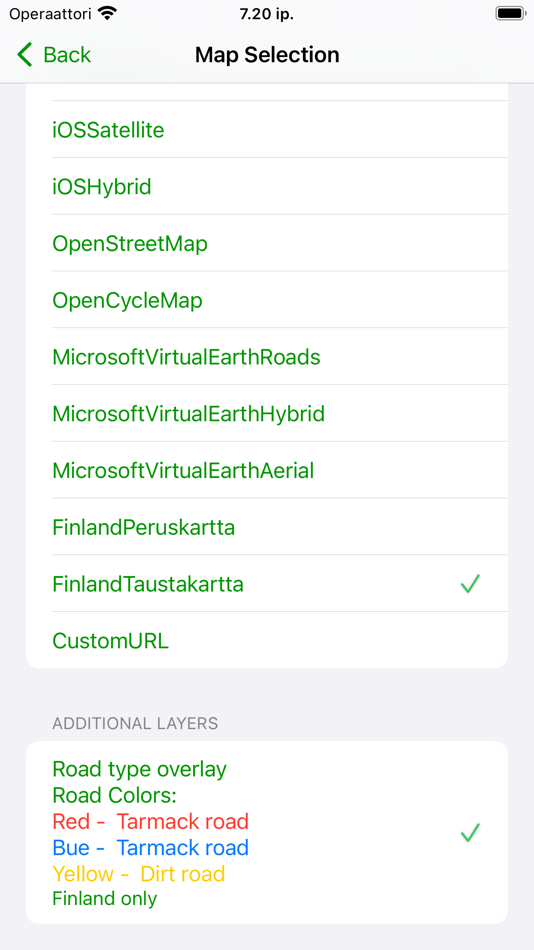Image resolution: width=534 pixels, height=950 pixels.
Task: Tap the checkmark beside FinlandTaustakartta
Action: 470,583
